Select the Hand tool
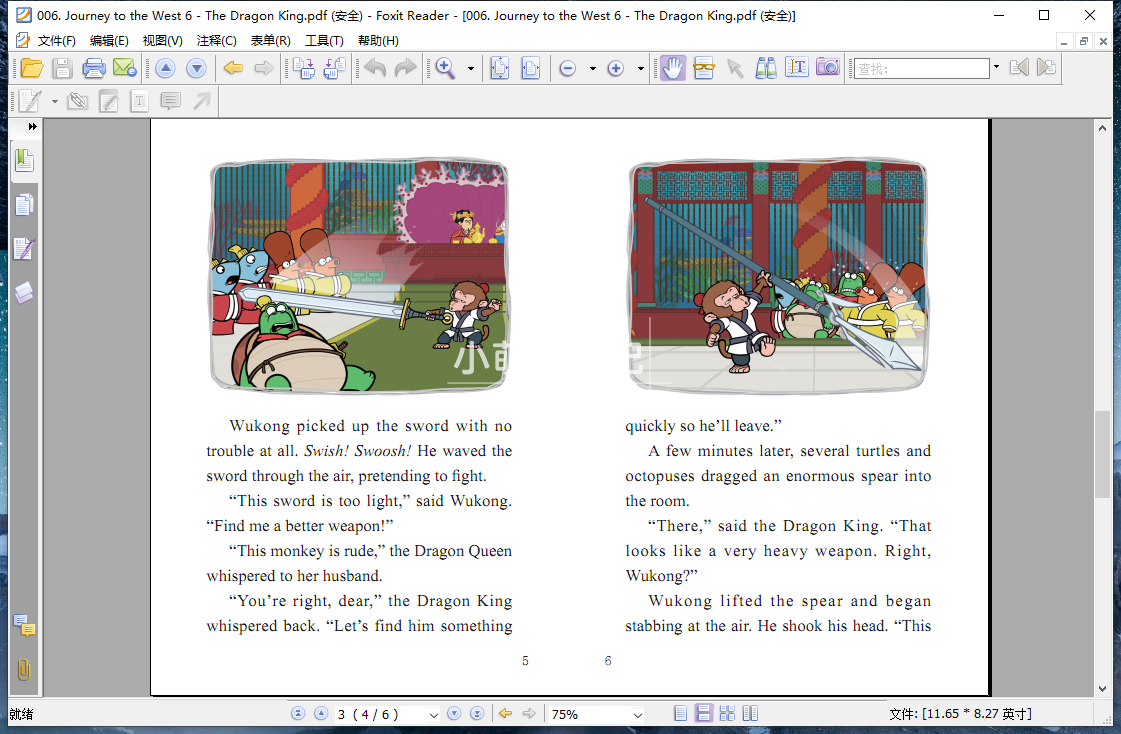 click(673, 68)
